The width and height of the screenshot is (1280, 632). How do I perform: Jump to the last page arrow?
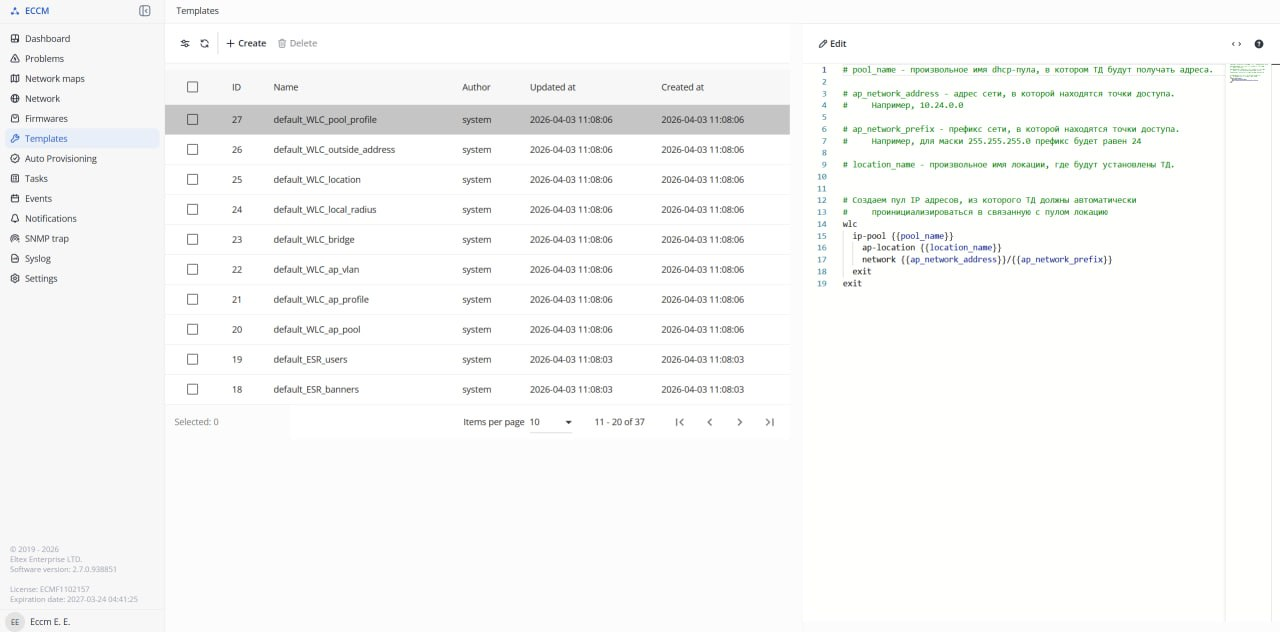click(x=769, y=422)
